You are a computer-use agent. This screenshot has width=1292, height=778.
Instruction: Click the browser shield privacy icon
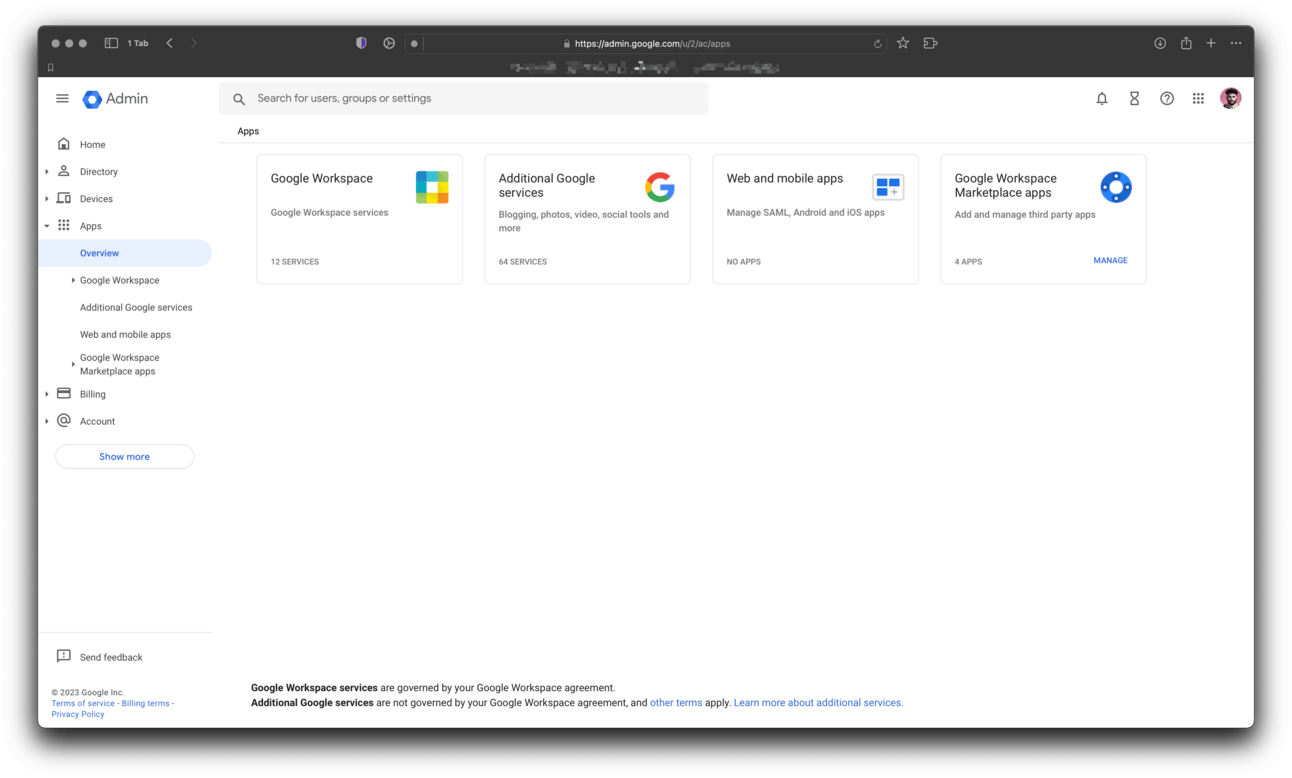tap(362, 43)
